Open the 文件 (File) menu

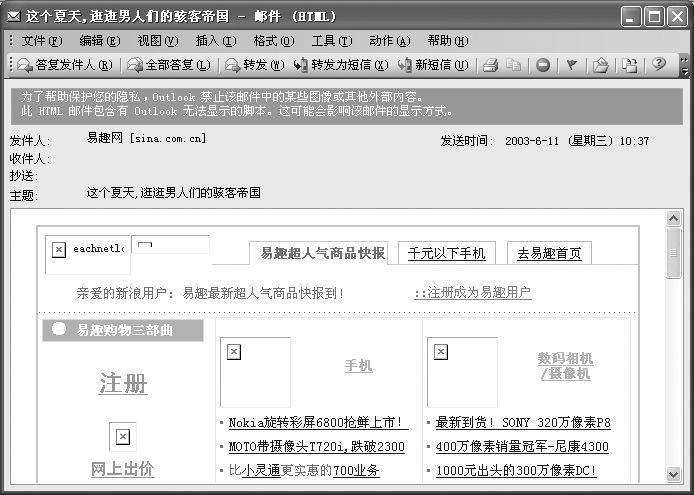[41, 41]
